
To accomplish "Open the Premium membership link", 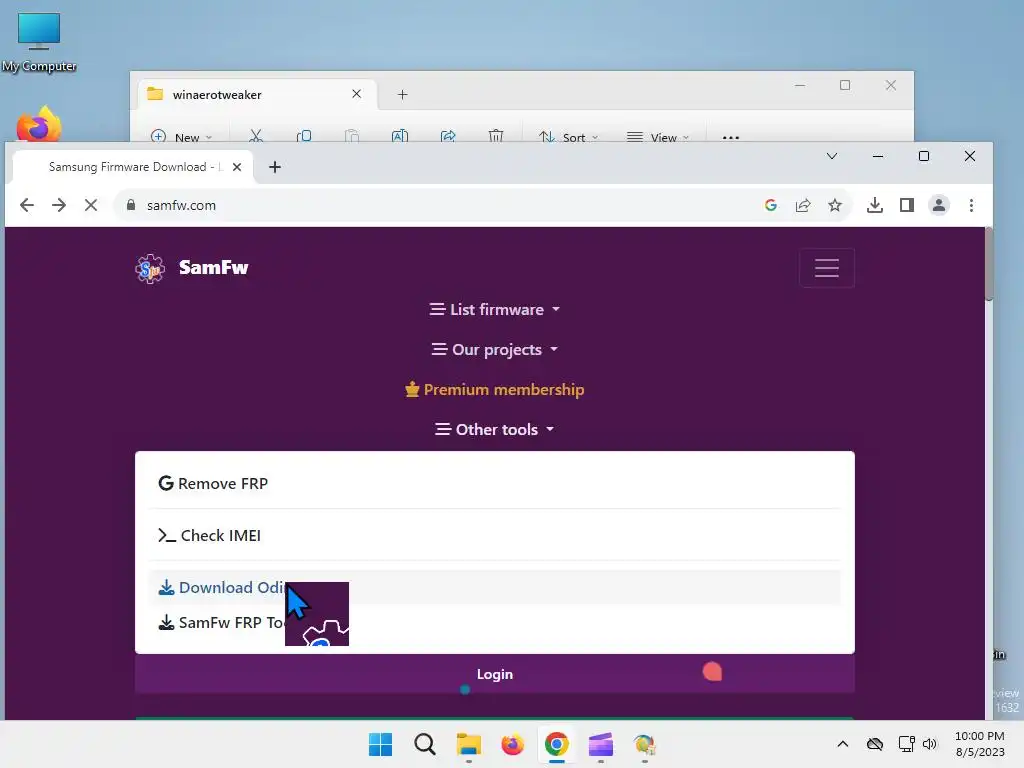I will coord(494,389).
